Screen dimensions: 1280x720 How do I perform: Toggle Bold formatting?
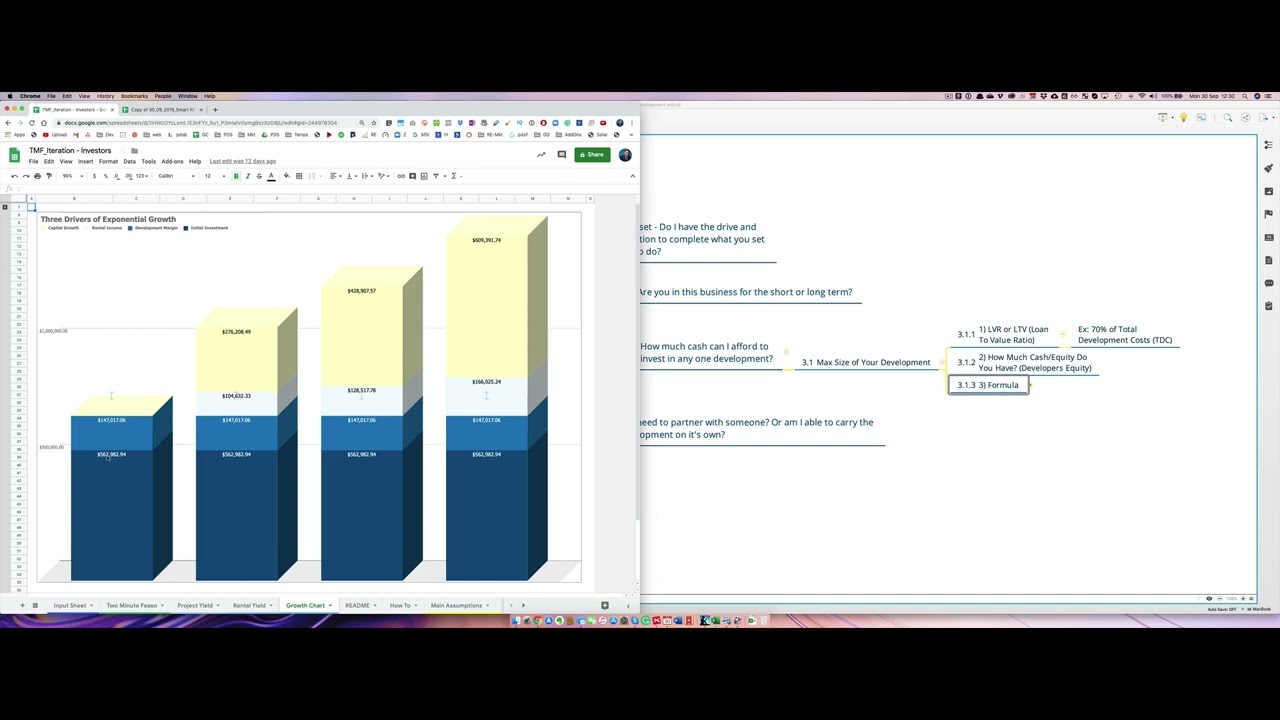(236, 176)
